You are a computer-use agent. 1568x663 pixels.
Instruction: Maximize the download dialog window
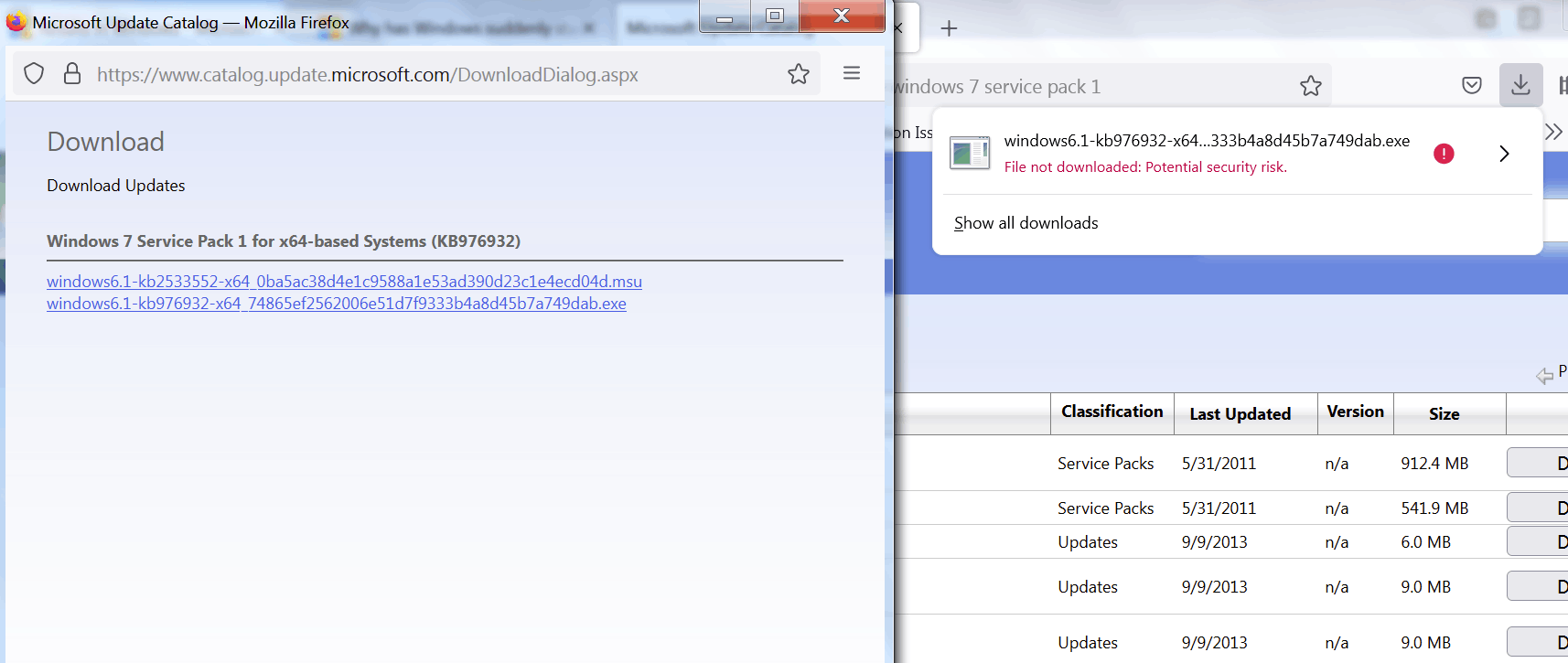point(775,16)
